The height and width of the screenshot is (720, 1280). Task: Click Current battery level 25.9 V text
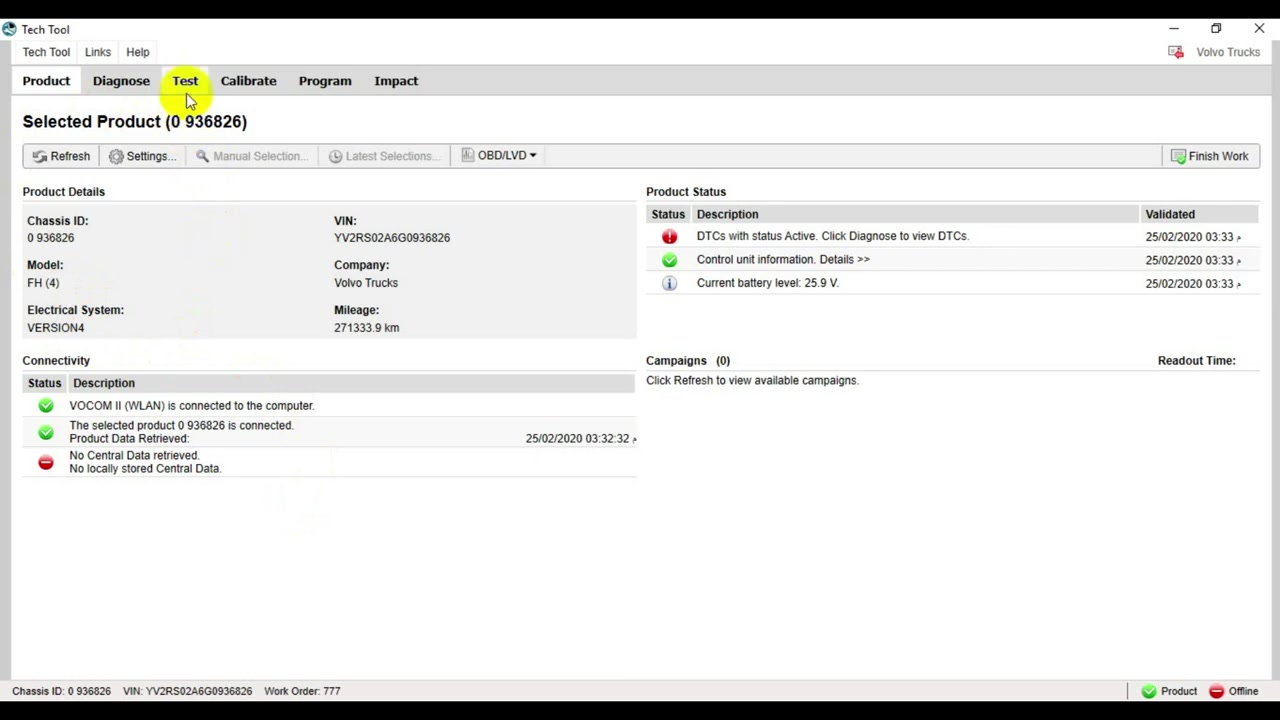tap(767, 283)
